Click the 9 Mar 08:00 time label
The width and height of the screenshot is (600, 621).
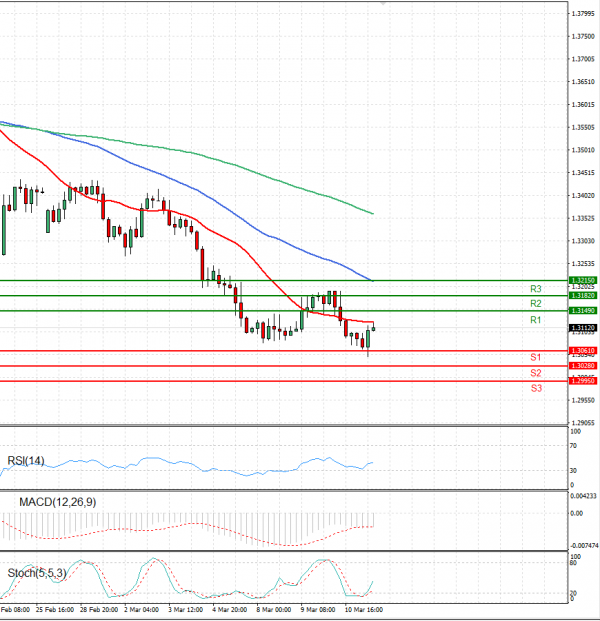pos(318,610)
